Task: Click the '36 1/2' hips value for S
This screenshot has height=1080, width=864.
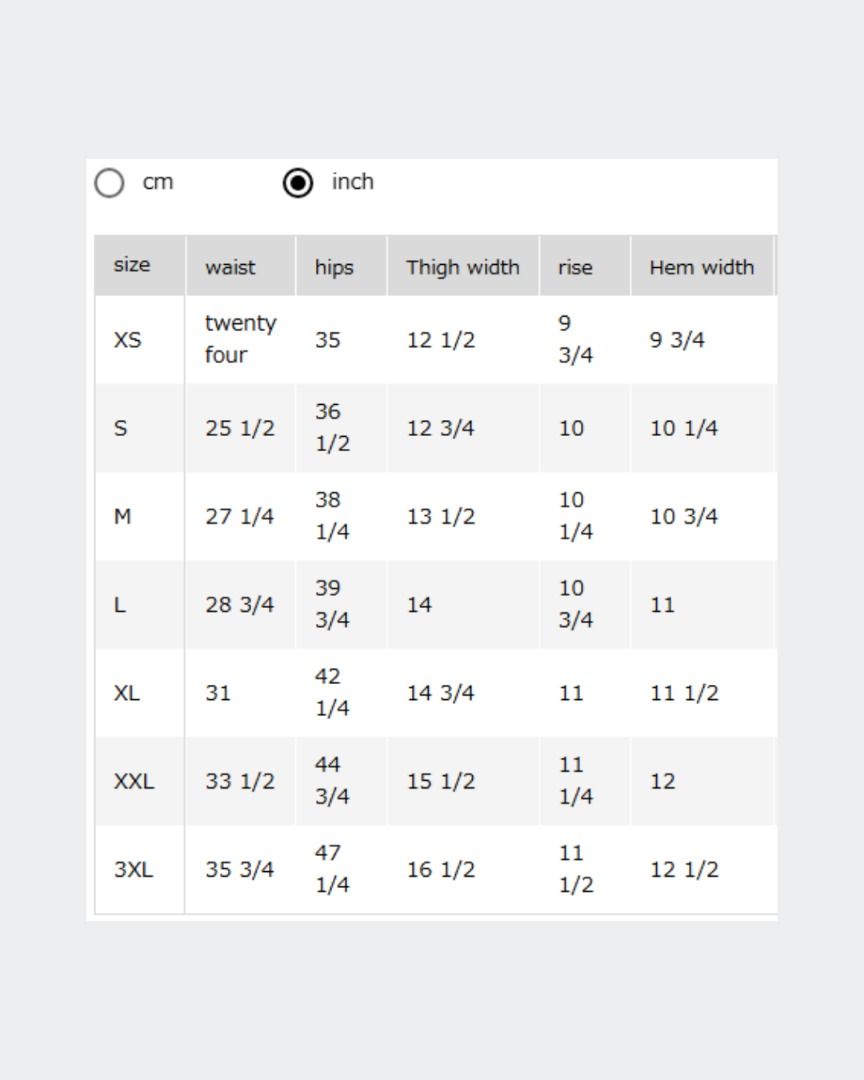Action: tap(333, 427)
